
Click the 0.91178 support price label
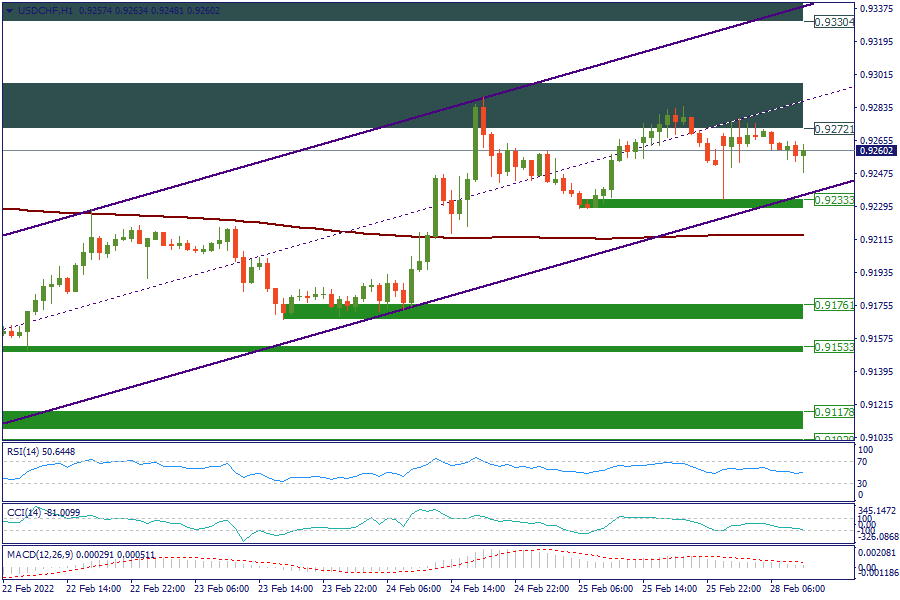point(832,412)
